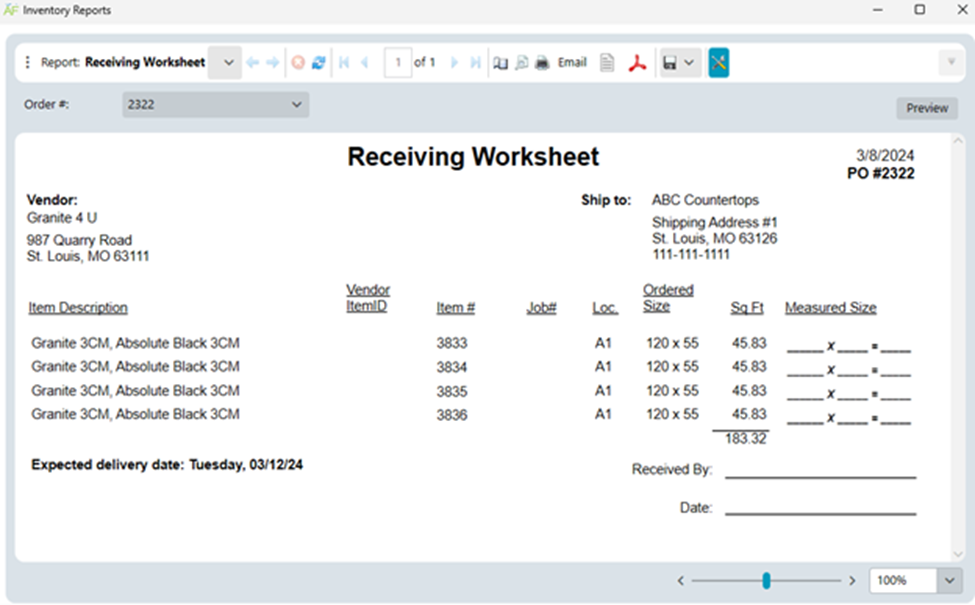The image size is (975, 605).
Task: Click the back arrow in the report toolbar
Action: 252,62
